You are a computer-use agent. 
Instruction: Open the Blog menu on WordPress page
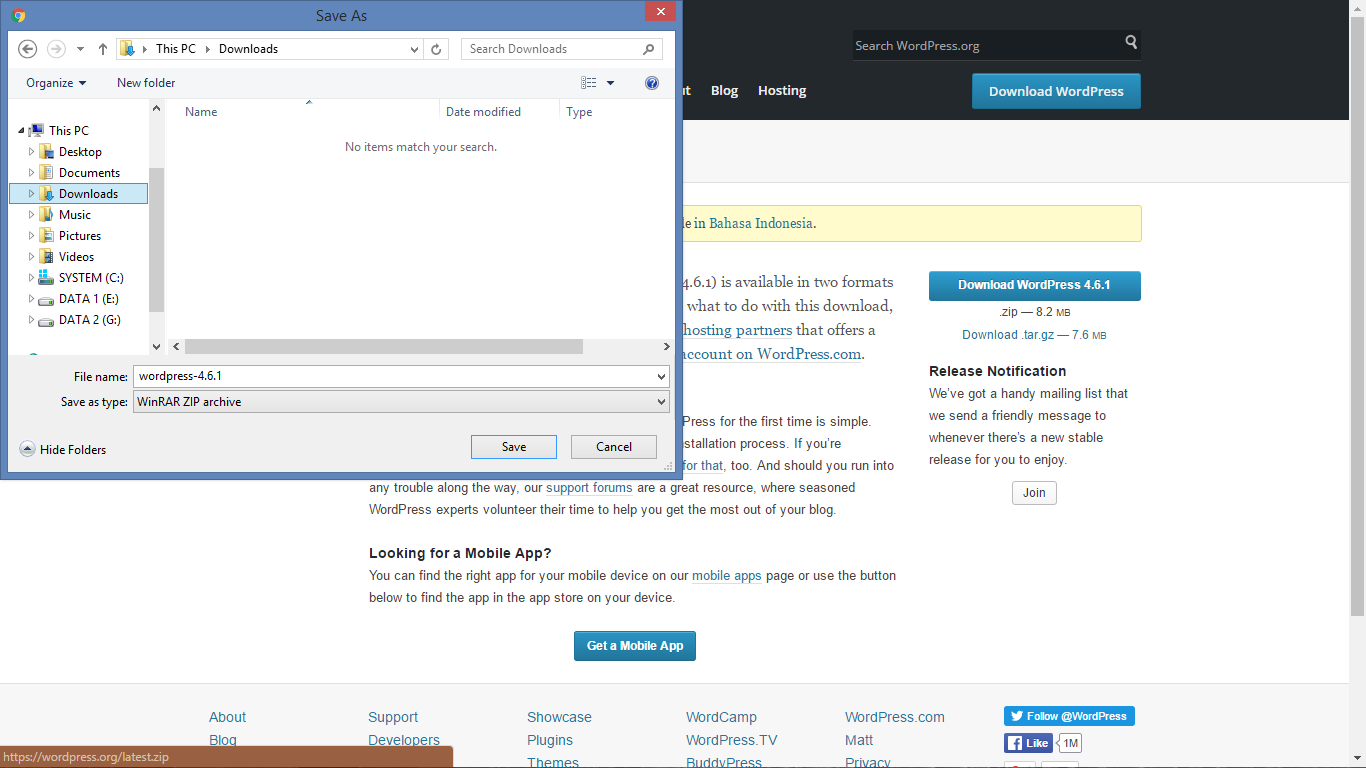pyautogui.click(x=724, y=90)
